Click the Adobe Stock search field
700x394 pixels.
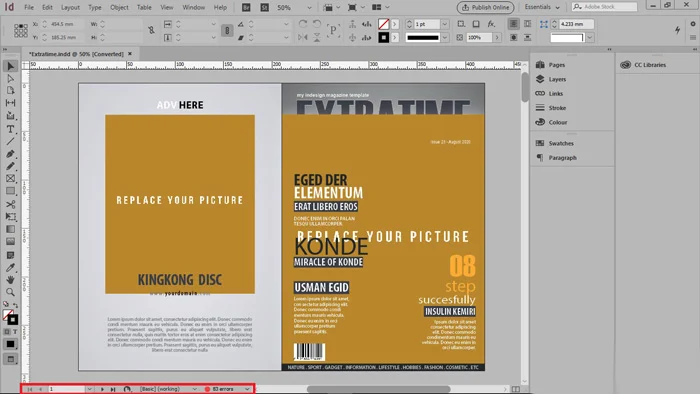605,7
